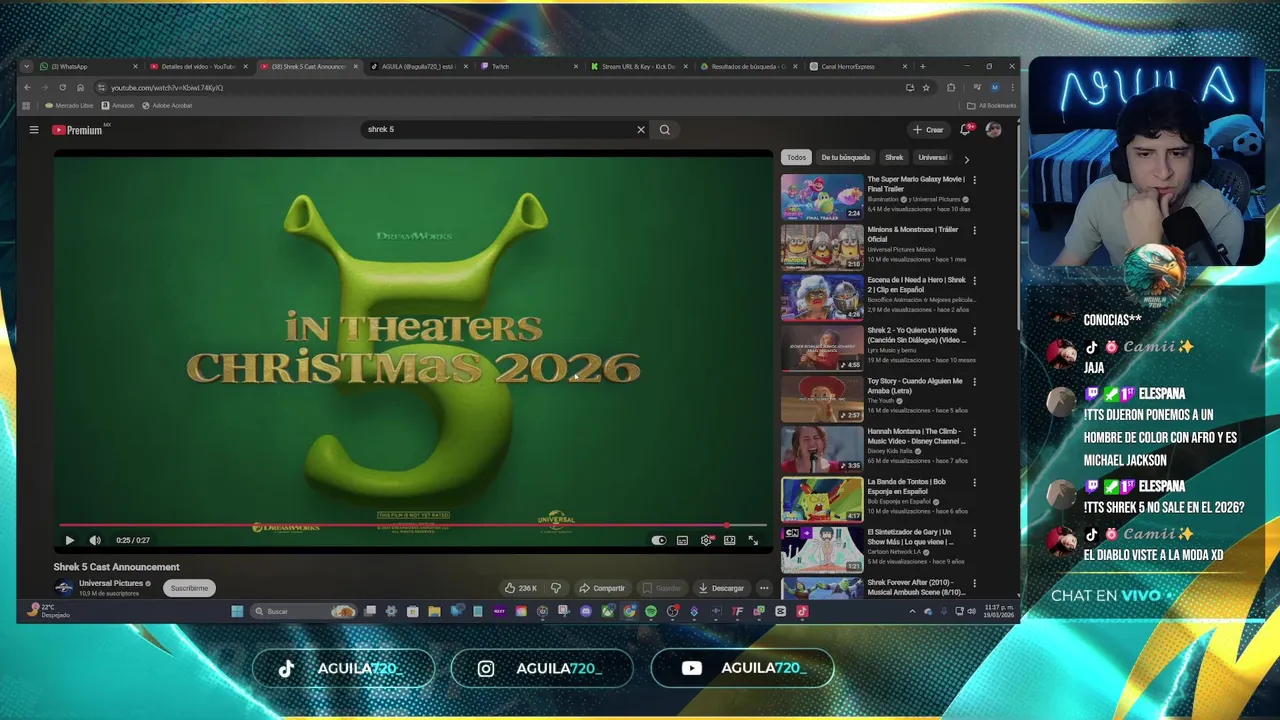Mute the video with the speaker icon

[95, 540]
